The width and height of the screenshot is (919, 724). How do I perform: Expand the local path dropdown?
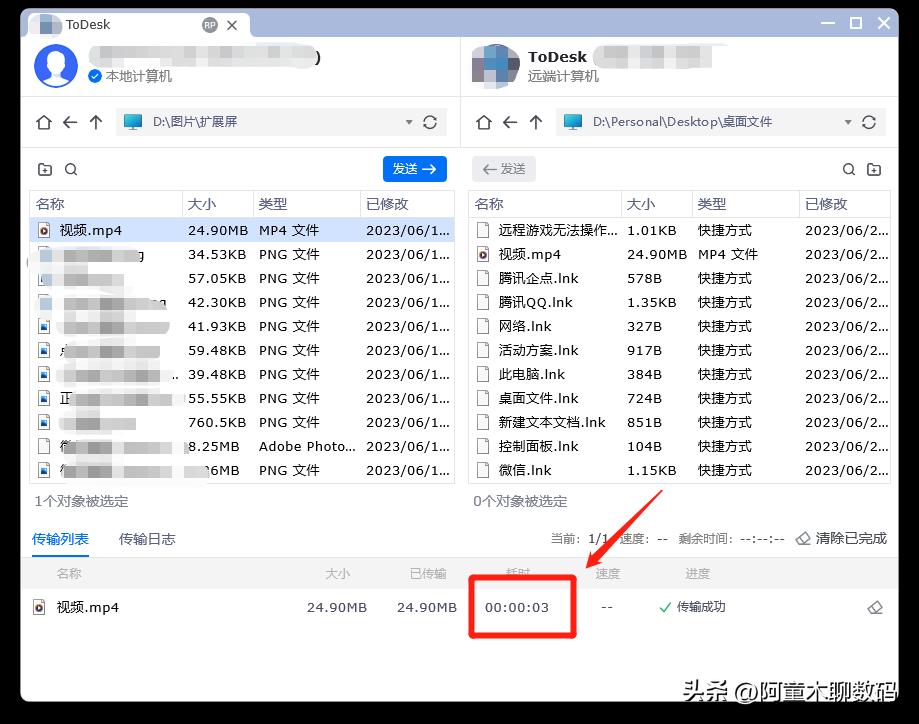(408, 121)
